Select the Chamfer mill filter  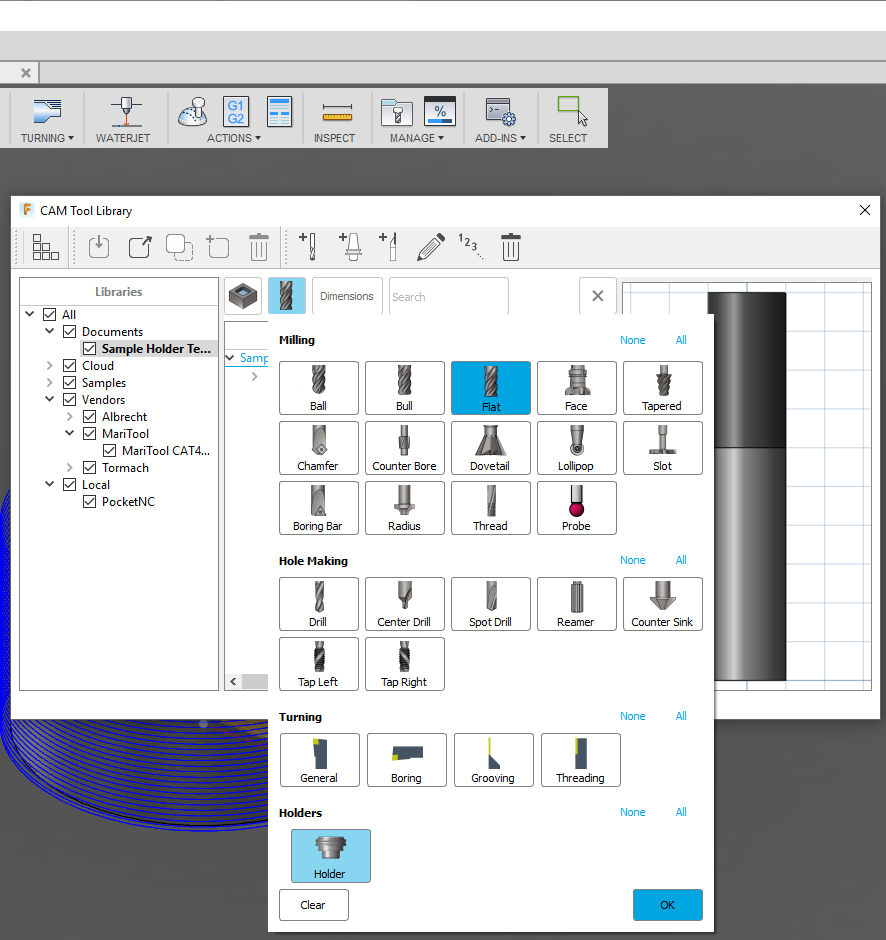(319, 448)
